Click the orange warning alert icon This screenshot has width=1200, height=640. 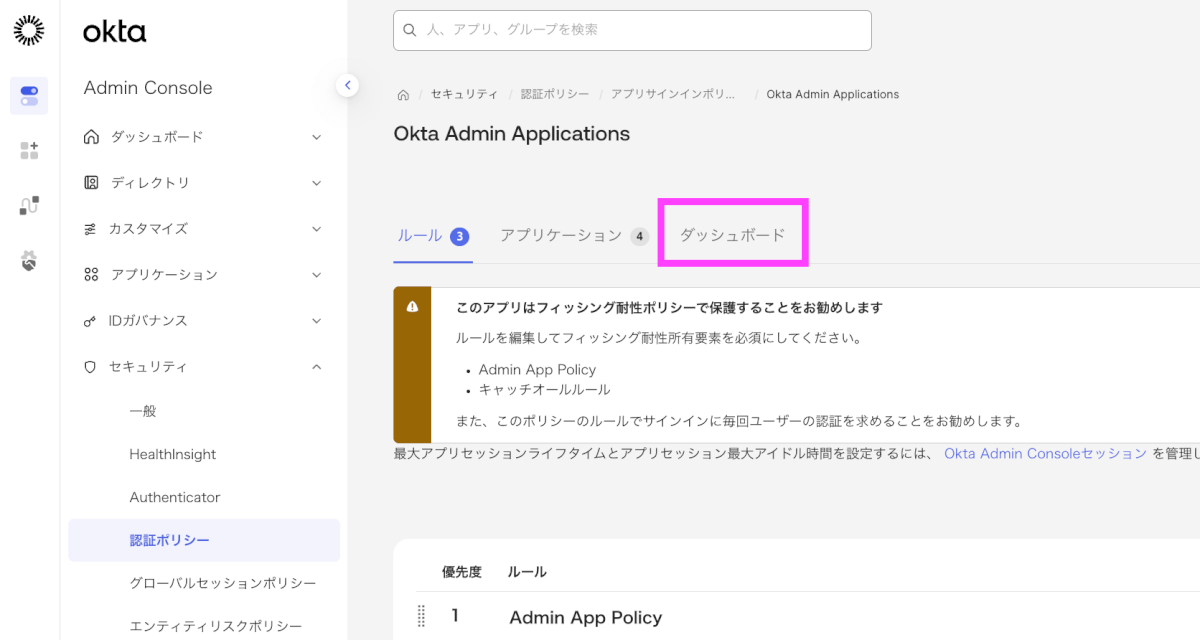click(412, 307)
